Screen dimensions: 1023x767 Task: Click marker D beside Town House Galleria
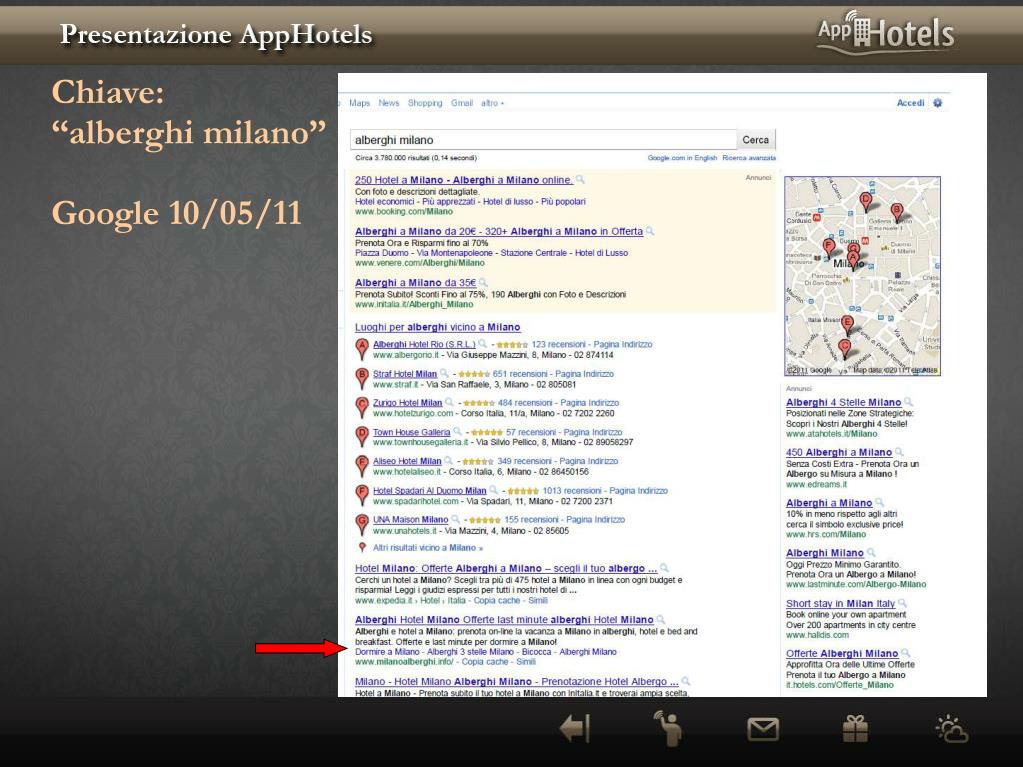click(x=362, y=437)
